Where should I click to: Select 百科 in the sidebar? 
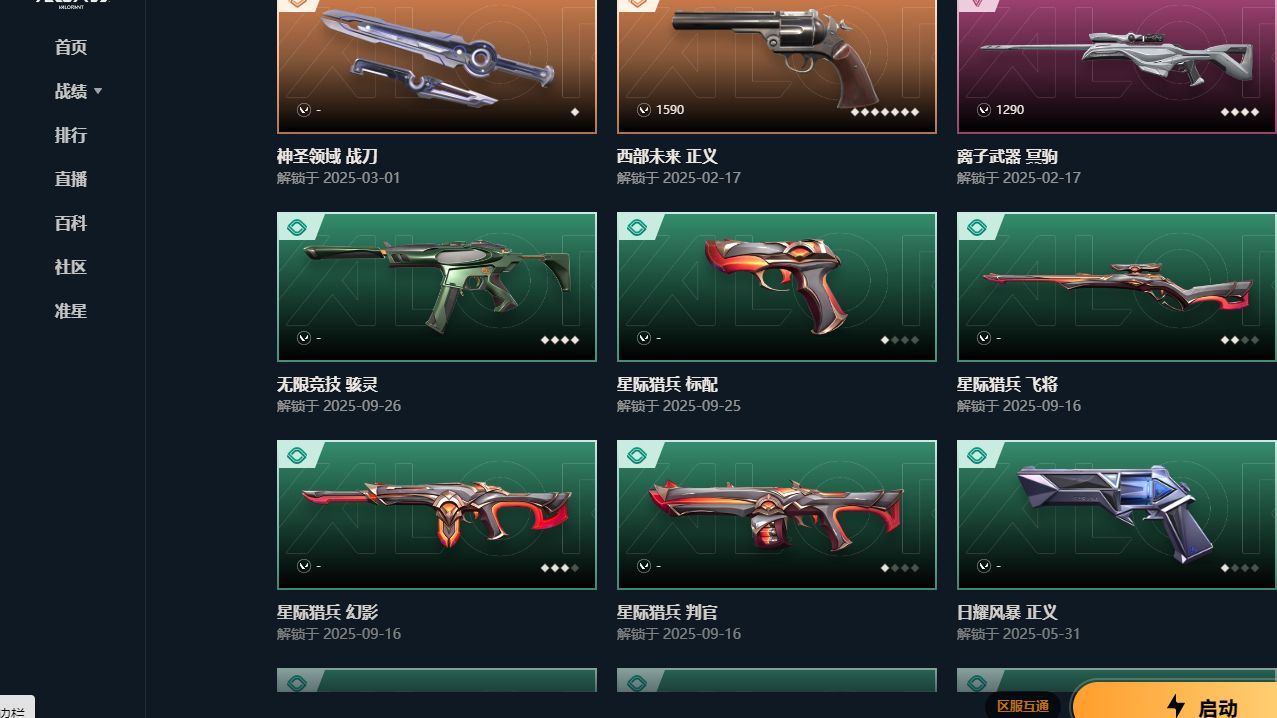71,223
